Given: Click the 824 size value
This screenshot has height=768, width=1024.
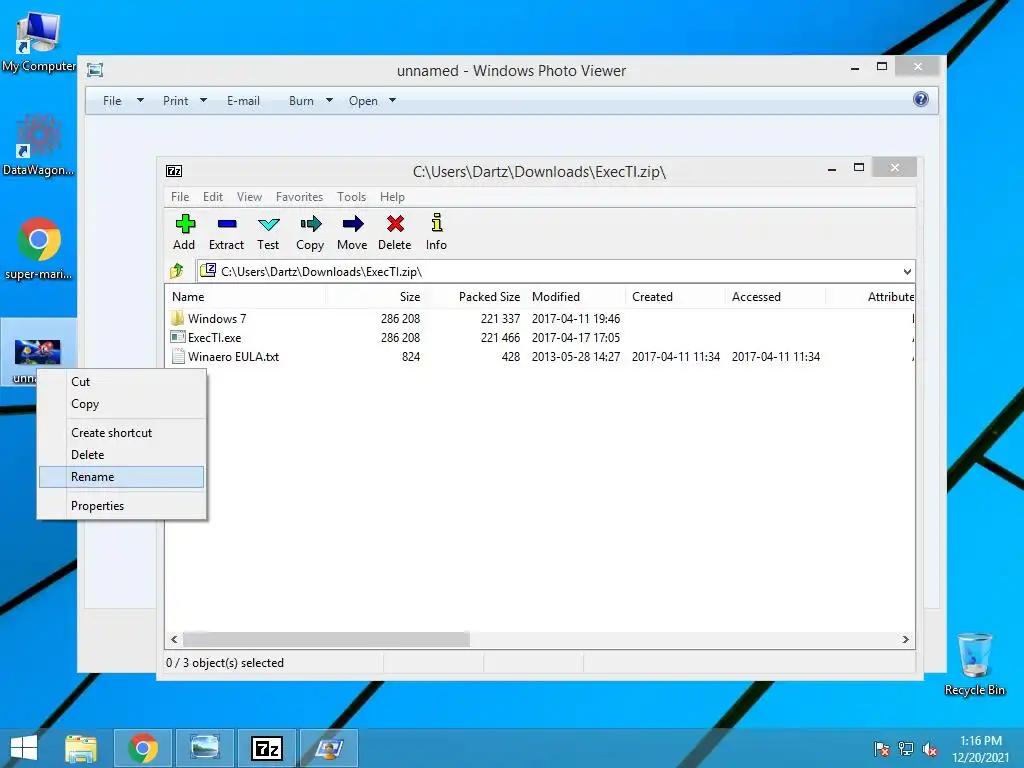Looking at the screenshot, I should tap(411, 357).
